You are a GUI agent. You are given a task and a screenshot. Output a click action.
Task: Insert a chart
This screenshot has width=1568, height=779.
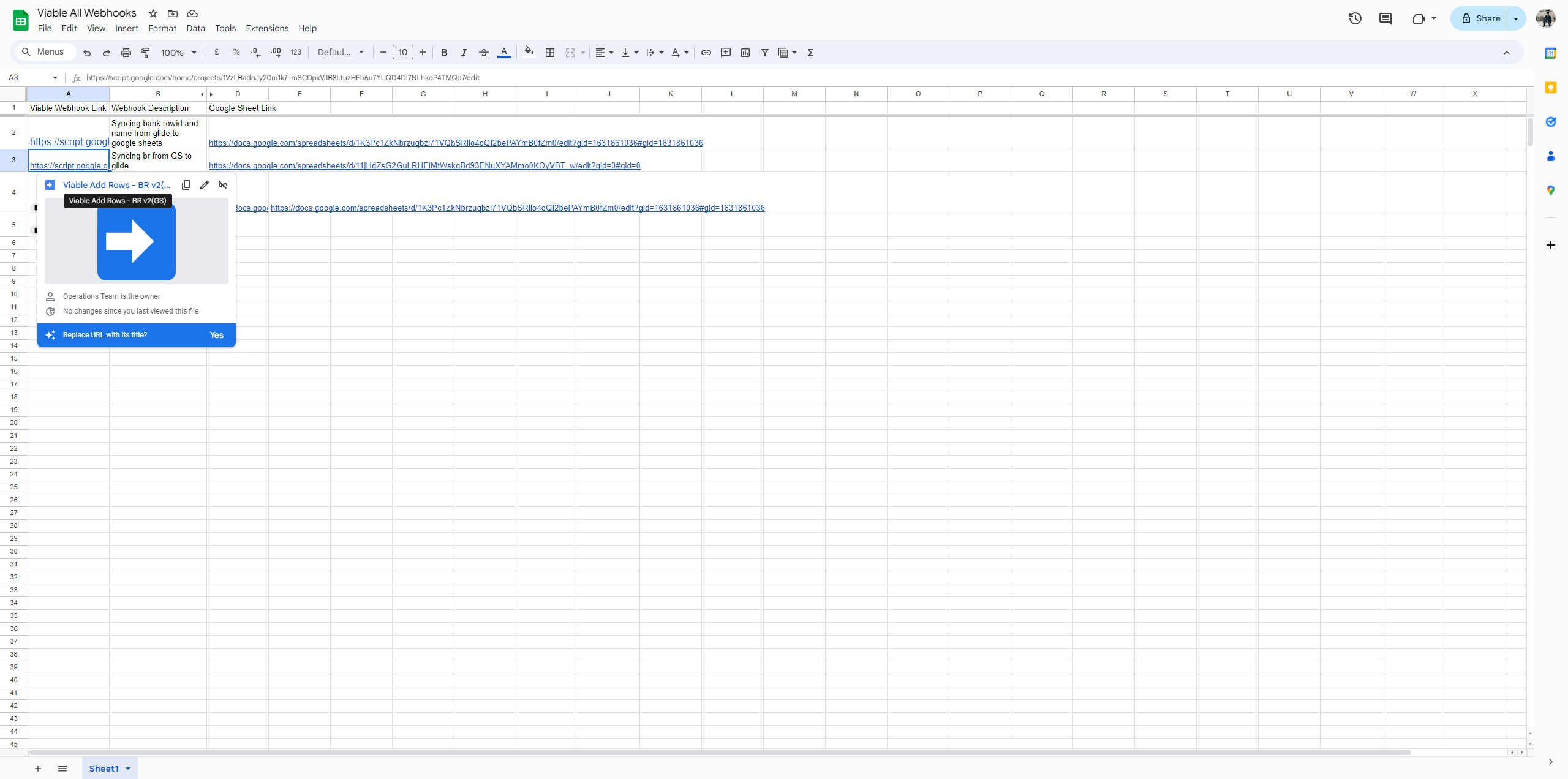point(745,53)
